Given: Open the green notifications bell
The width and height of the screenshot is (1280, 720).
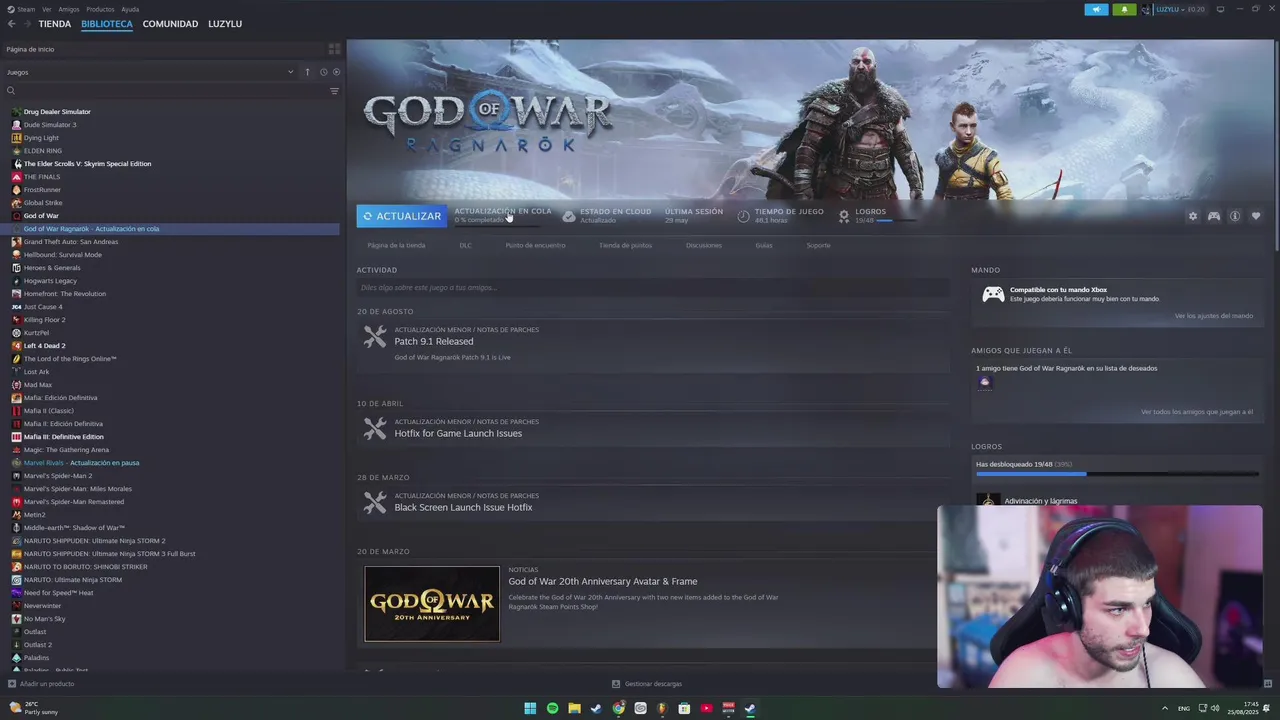Looking at the screenshot, I should (x=1124, y=9).
